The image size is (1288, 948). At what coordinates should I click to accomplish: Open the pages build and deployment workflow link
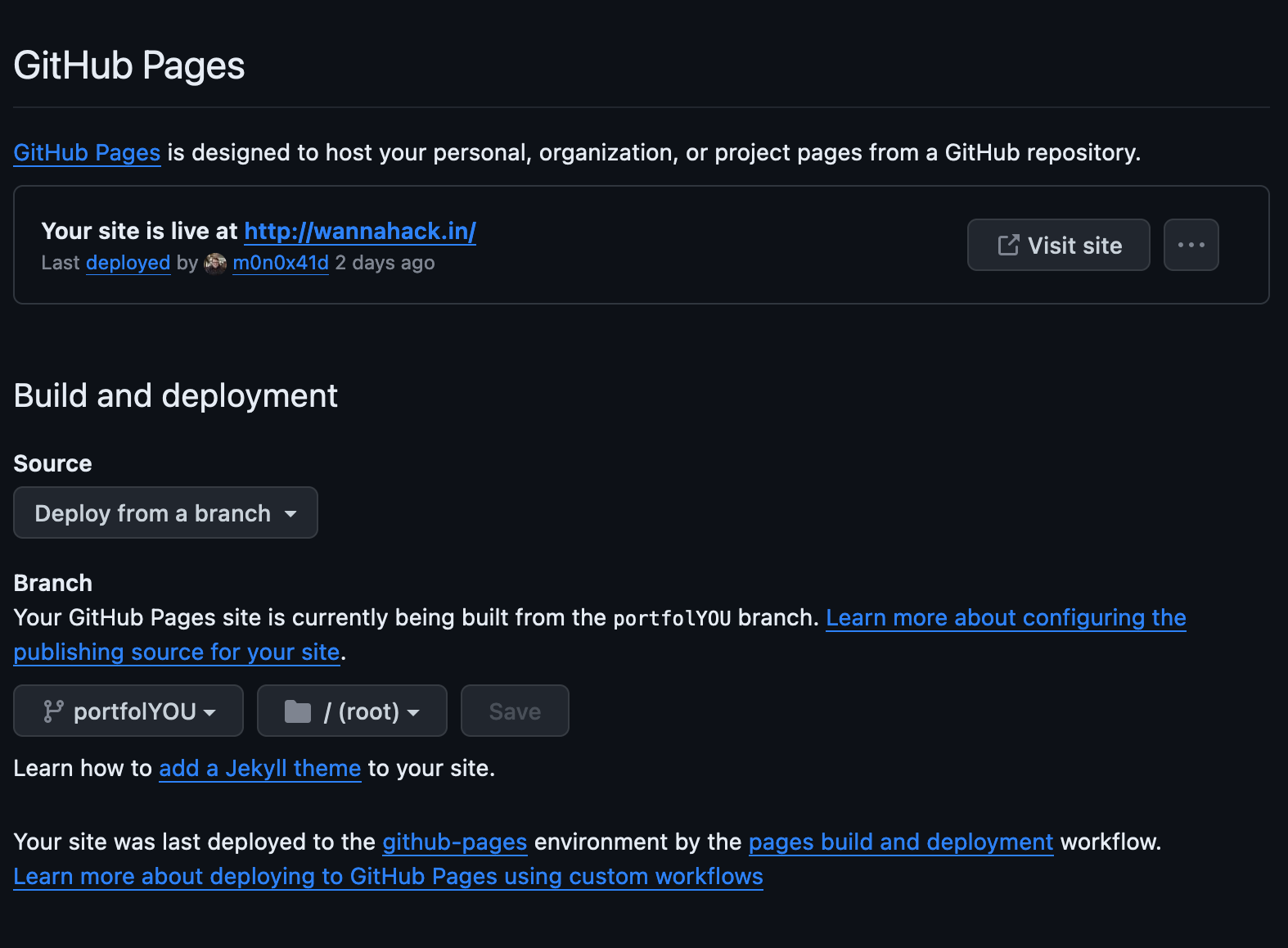(901, 842)
